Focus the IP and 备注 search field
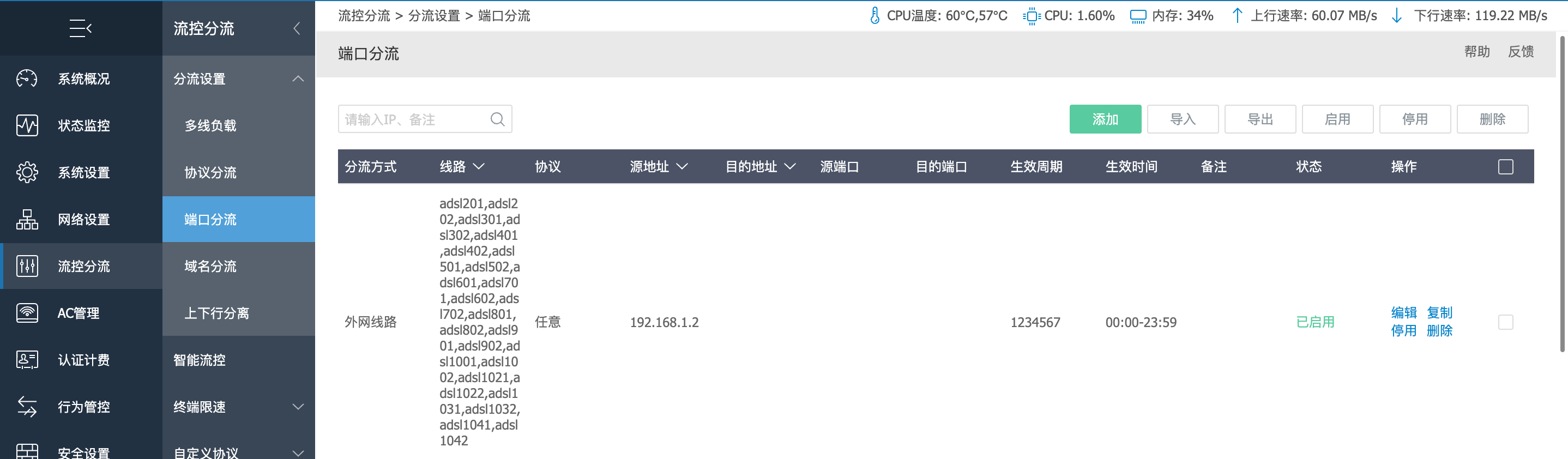 point(414,119)
